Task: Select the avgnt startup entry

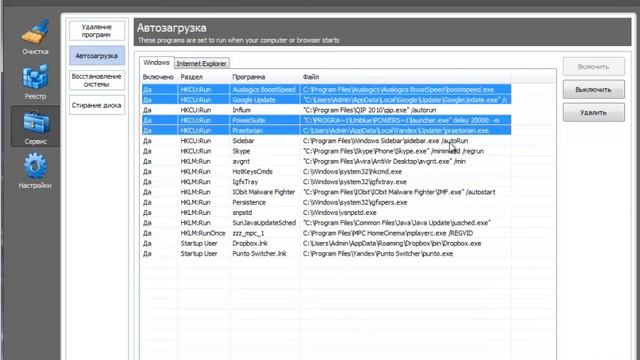Action: [x=327, y=161]
